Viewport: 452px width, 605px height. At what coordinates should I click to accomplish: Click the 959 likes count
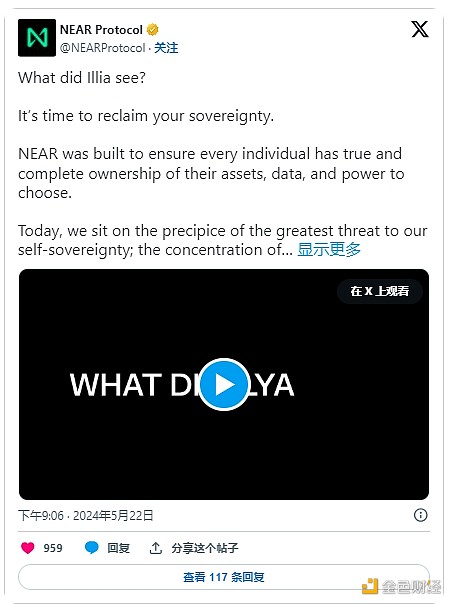(53, 548)
